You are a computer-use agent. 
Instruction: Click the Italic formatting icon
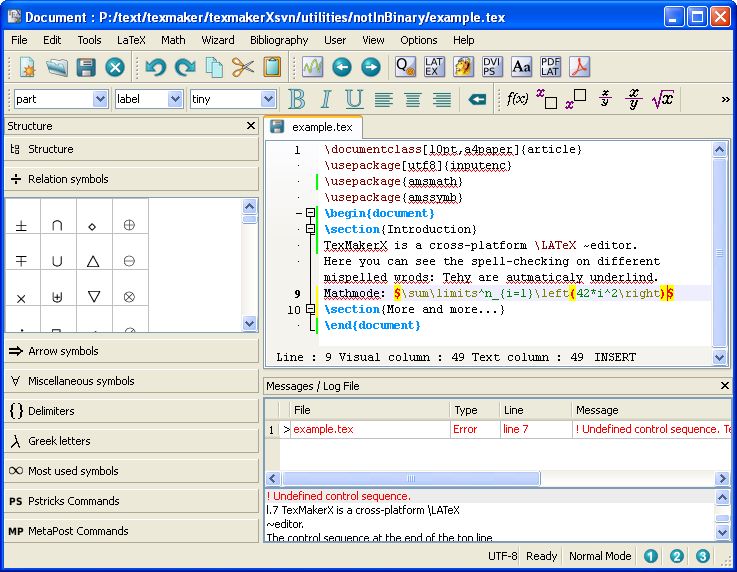325,99
